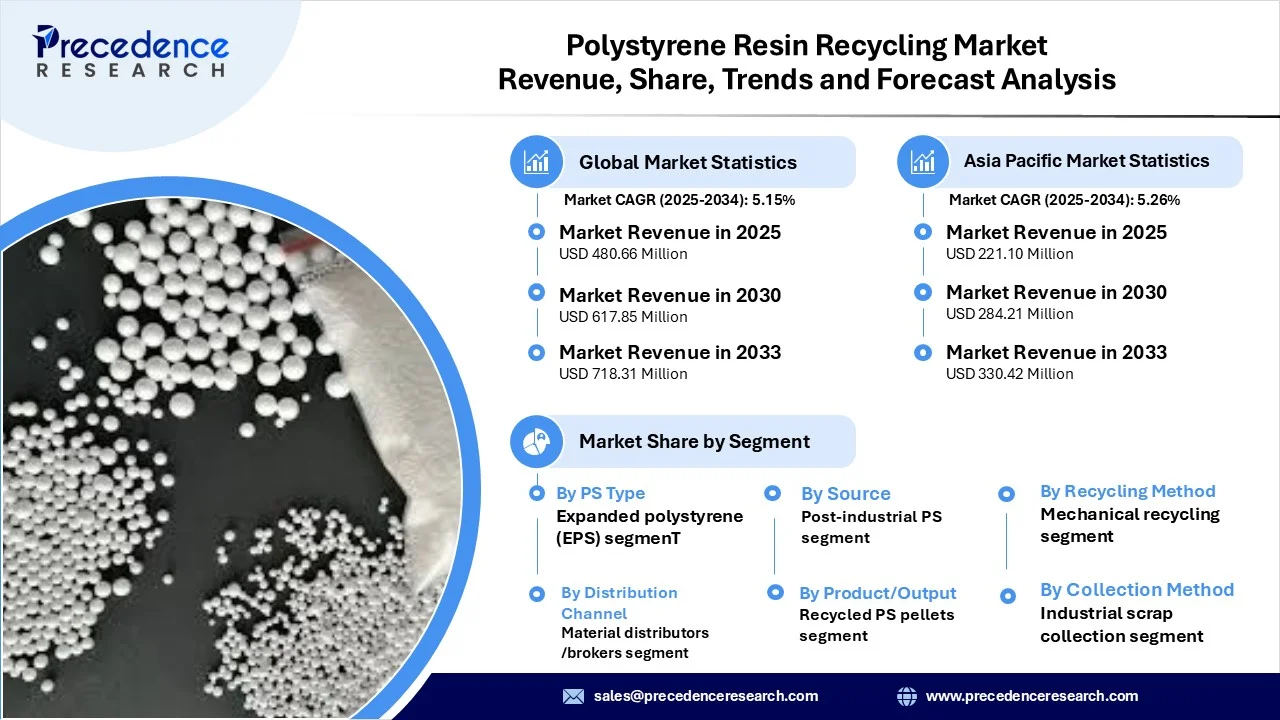Click the Market CAGR 5.26% text
Image resolution: width=1280 pixels, height=720 pixels.
[1064, 200]
